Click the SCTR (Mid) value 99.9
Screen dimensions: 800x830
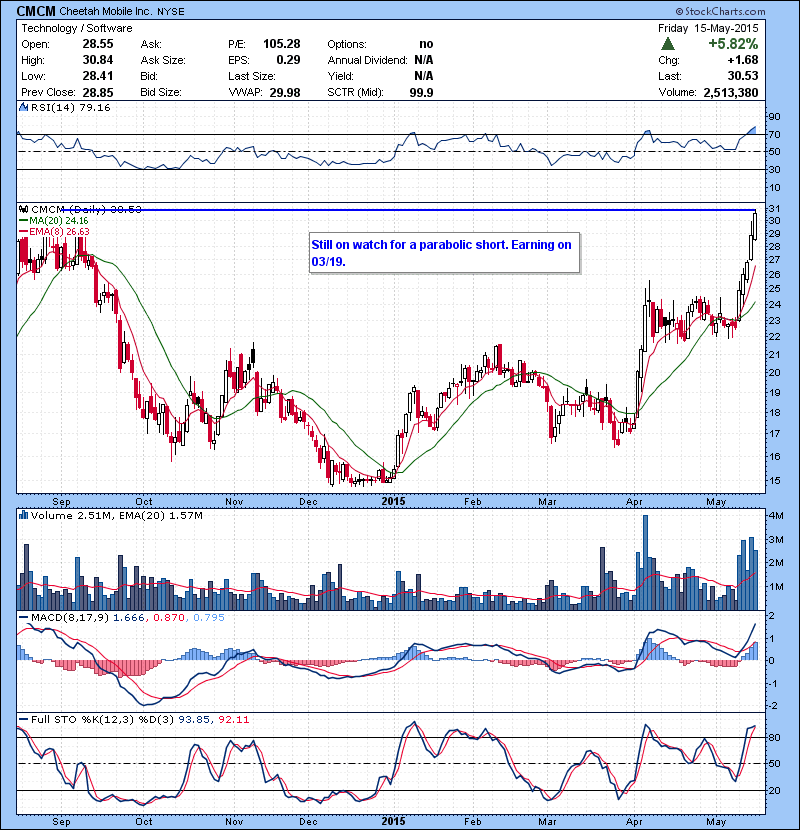coord(421,93)
